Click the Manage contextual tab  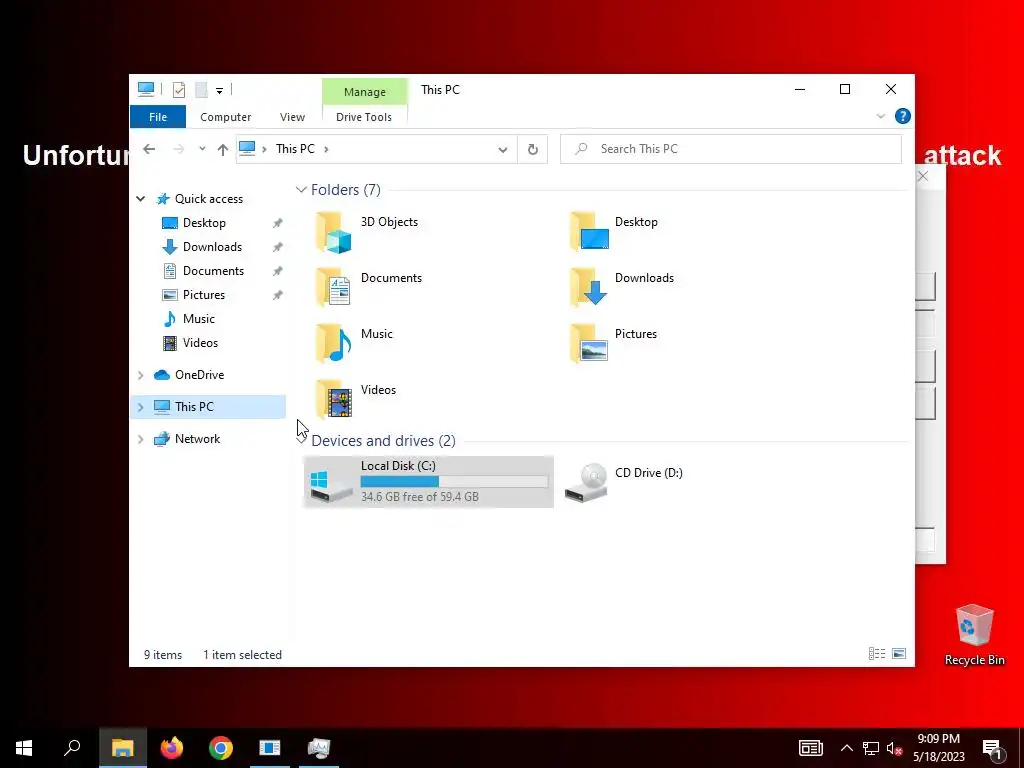pos(364,92)
